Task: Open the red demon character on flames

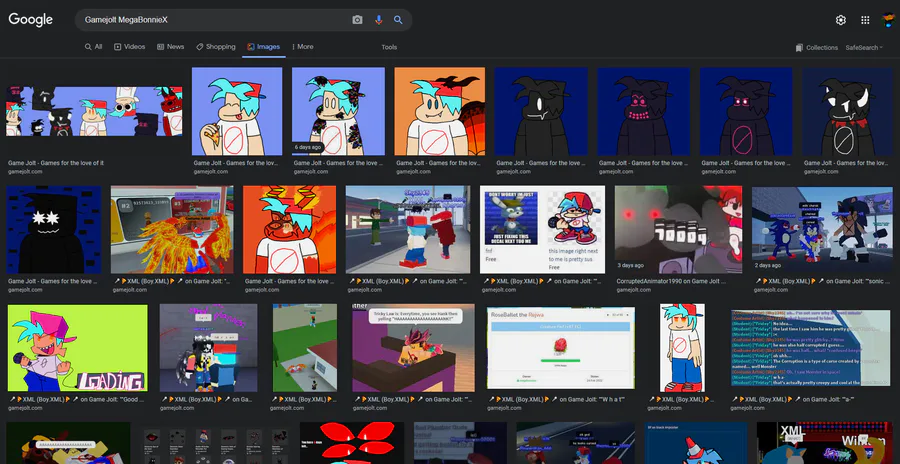Action: click(289, 230)
